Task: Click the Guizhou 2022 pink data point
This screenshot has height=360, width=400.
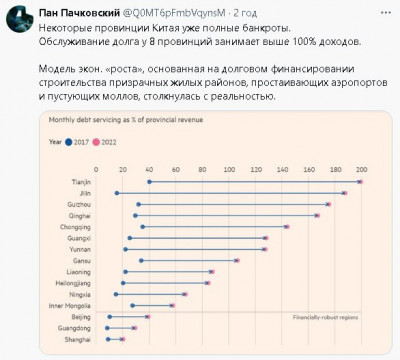Action: [x=329, y=204]
